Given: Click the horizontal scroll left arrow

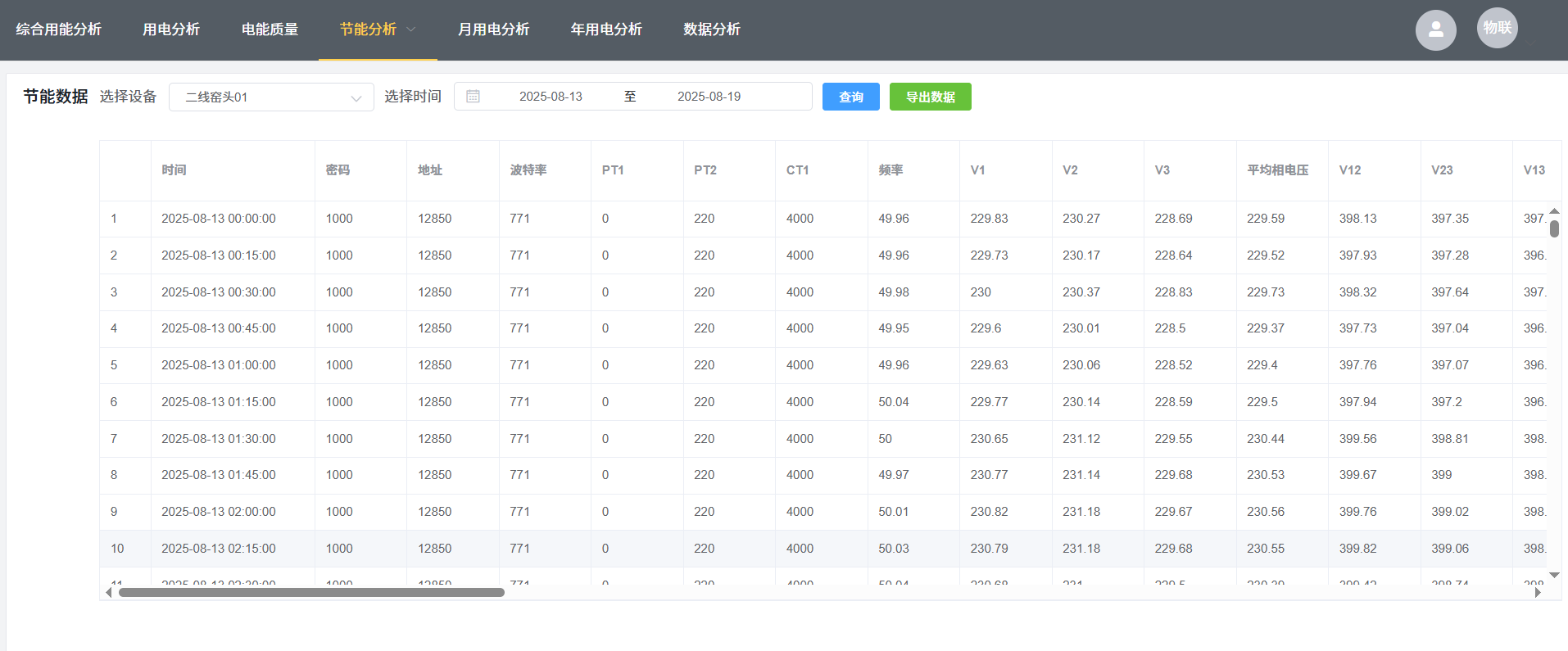Looking at the screenshot, I should (109, 592).
